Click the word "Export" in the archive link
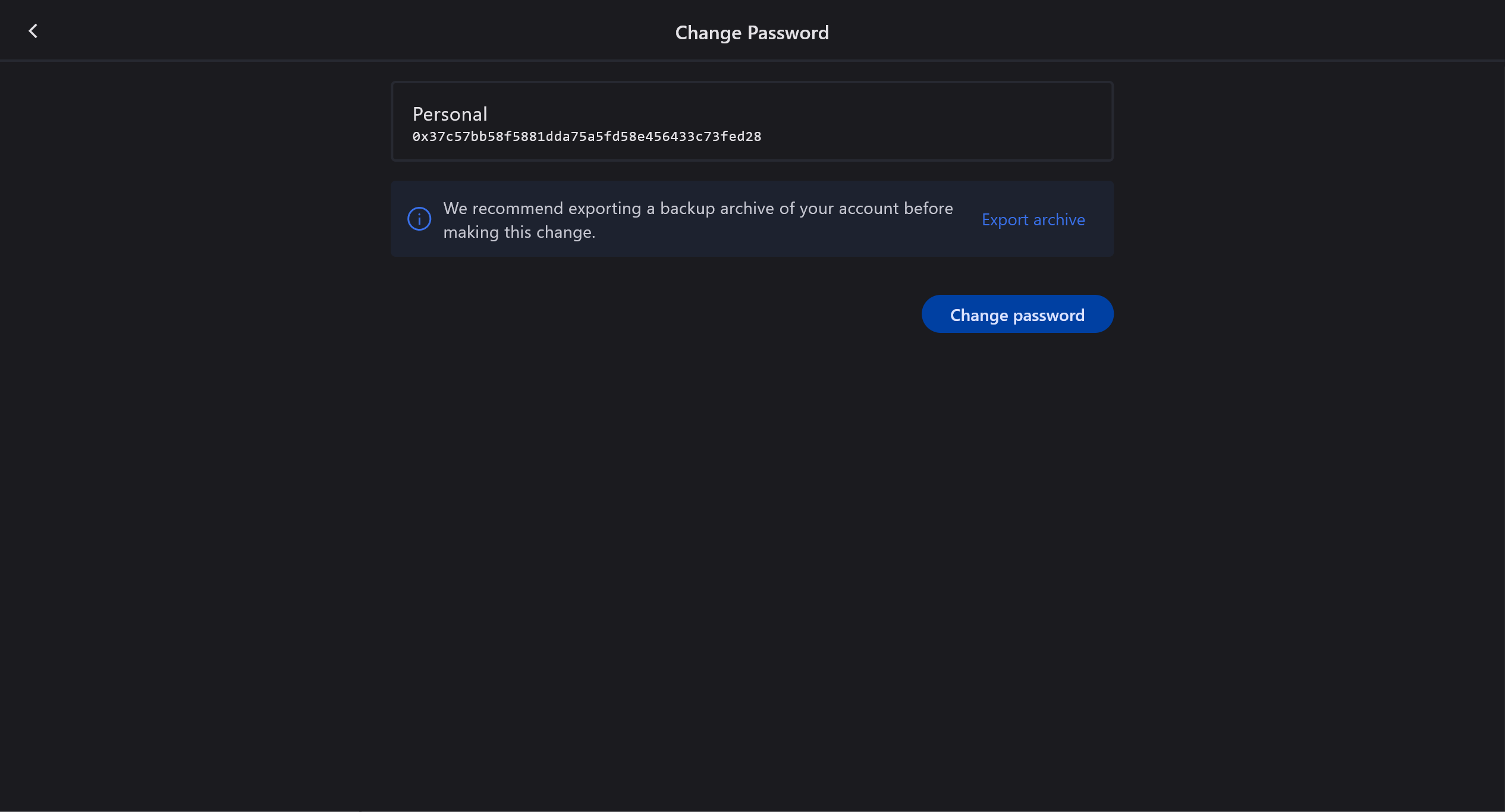 tap(1005, 220)
